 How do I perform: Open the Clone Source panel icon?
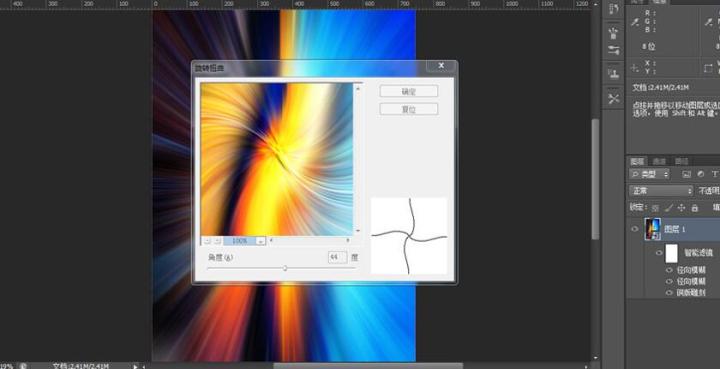click(614, 73)
